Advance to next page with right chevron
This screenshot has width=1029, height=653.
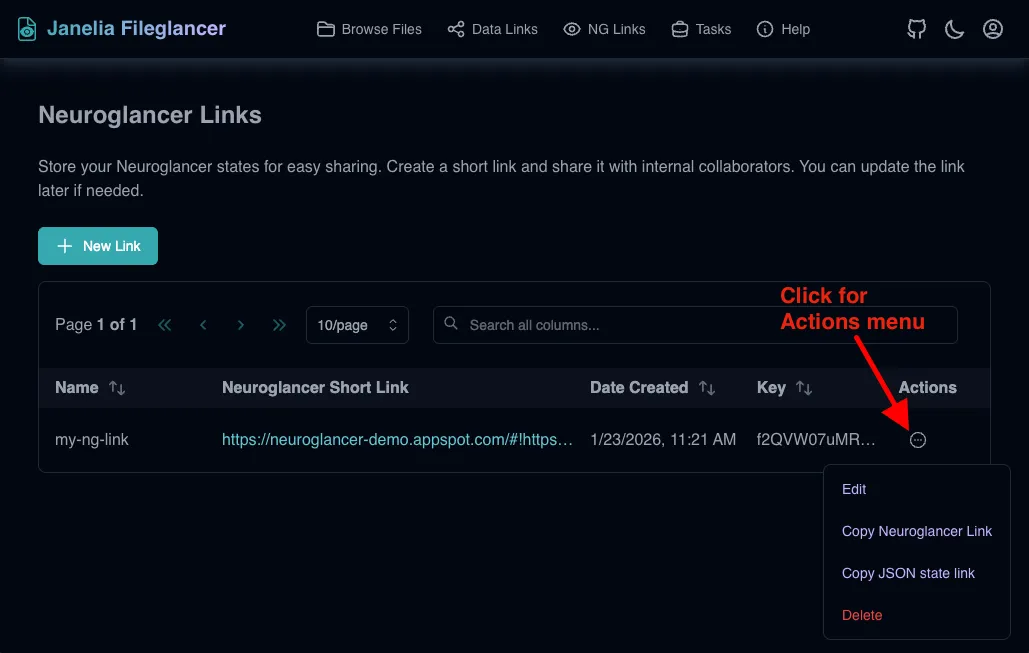(x=241, y=324)
